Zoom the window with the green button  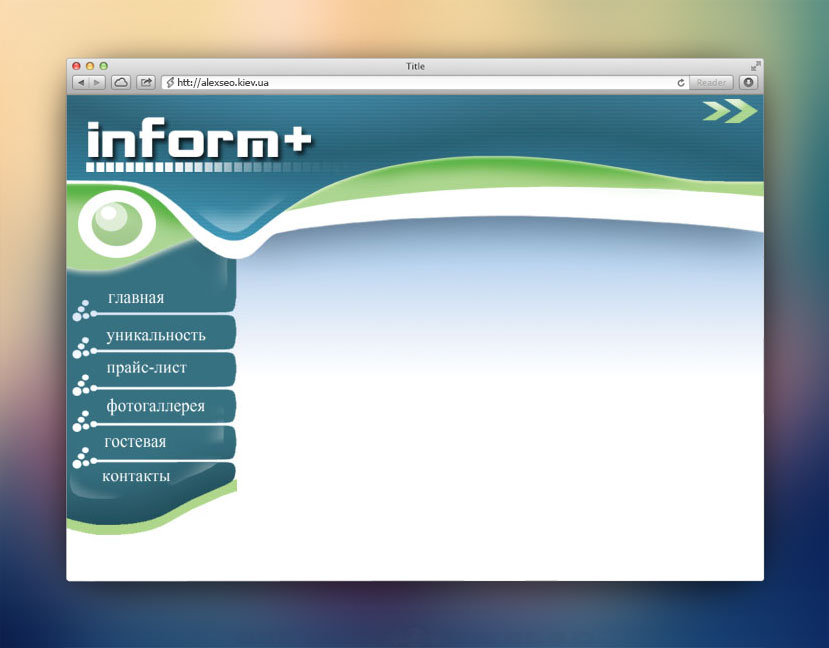[x=104, y=66]
